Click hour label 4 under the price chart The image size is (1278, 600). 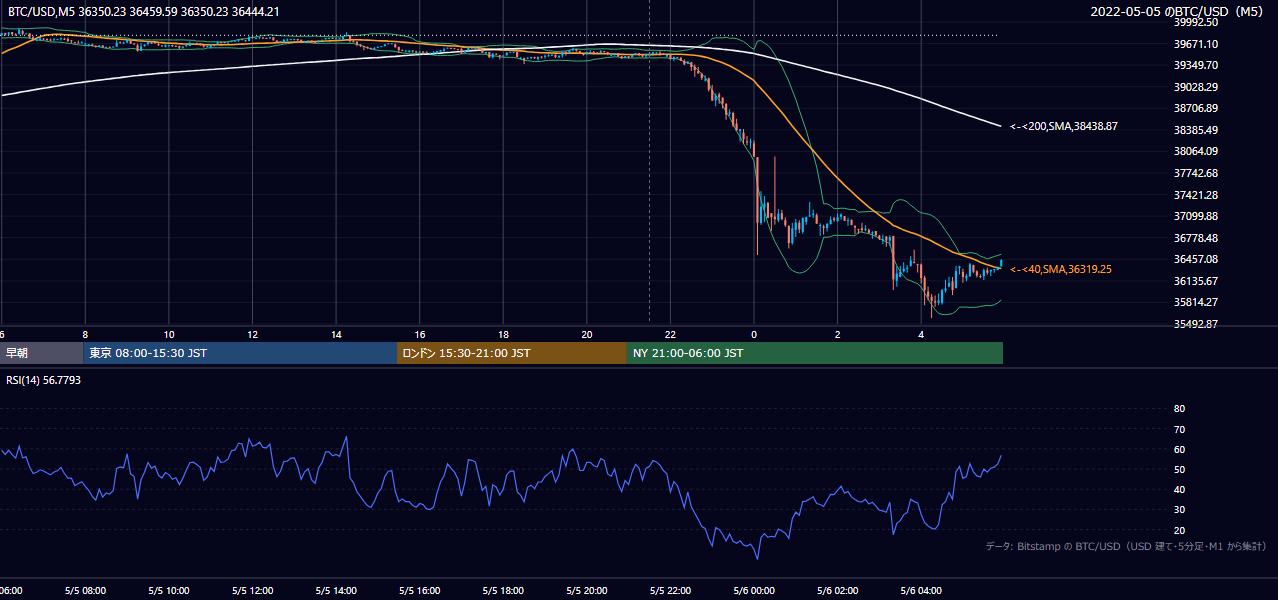click(921, 334)
